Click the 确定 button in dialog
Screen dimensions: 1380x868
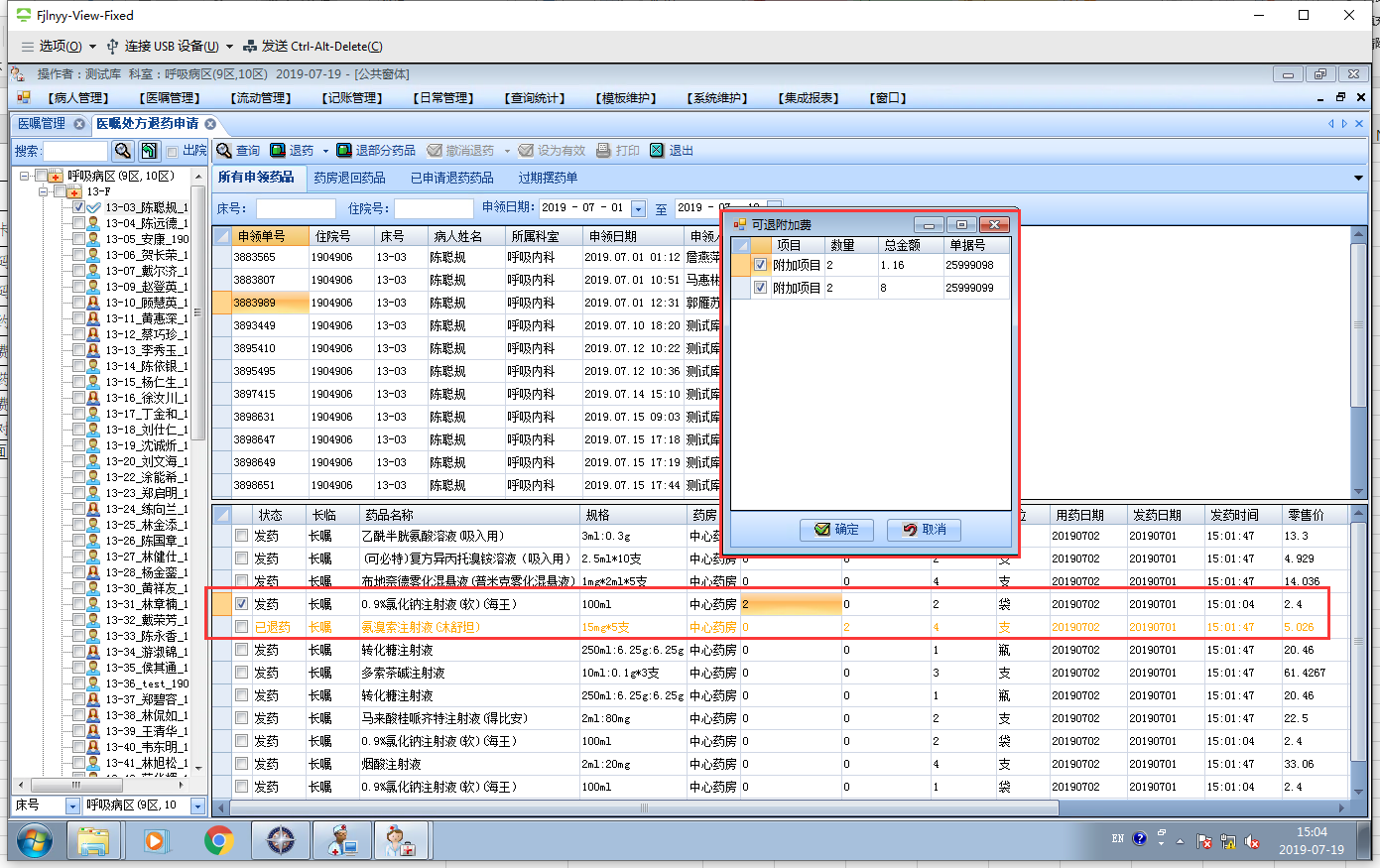click(836, 530)
